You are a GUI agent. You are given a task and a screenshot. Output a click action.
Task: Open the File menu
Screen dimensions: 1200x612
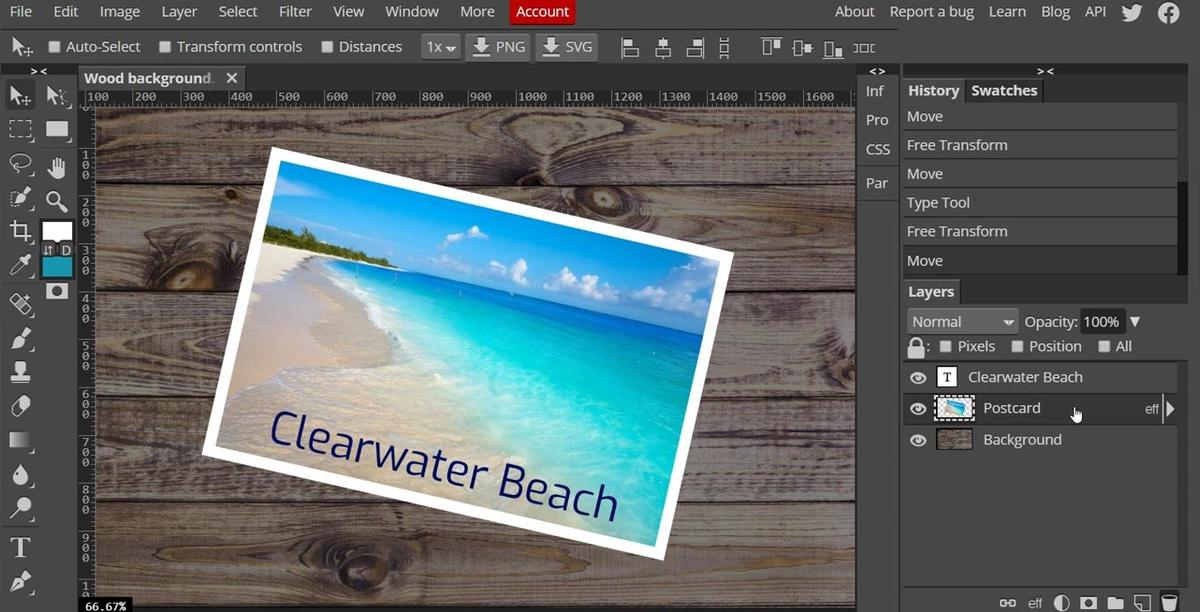tap(21, 12)
